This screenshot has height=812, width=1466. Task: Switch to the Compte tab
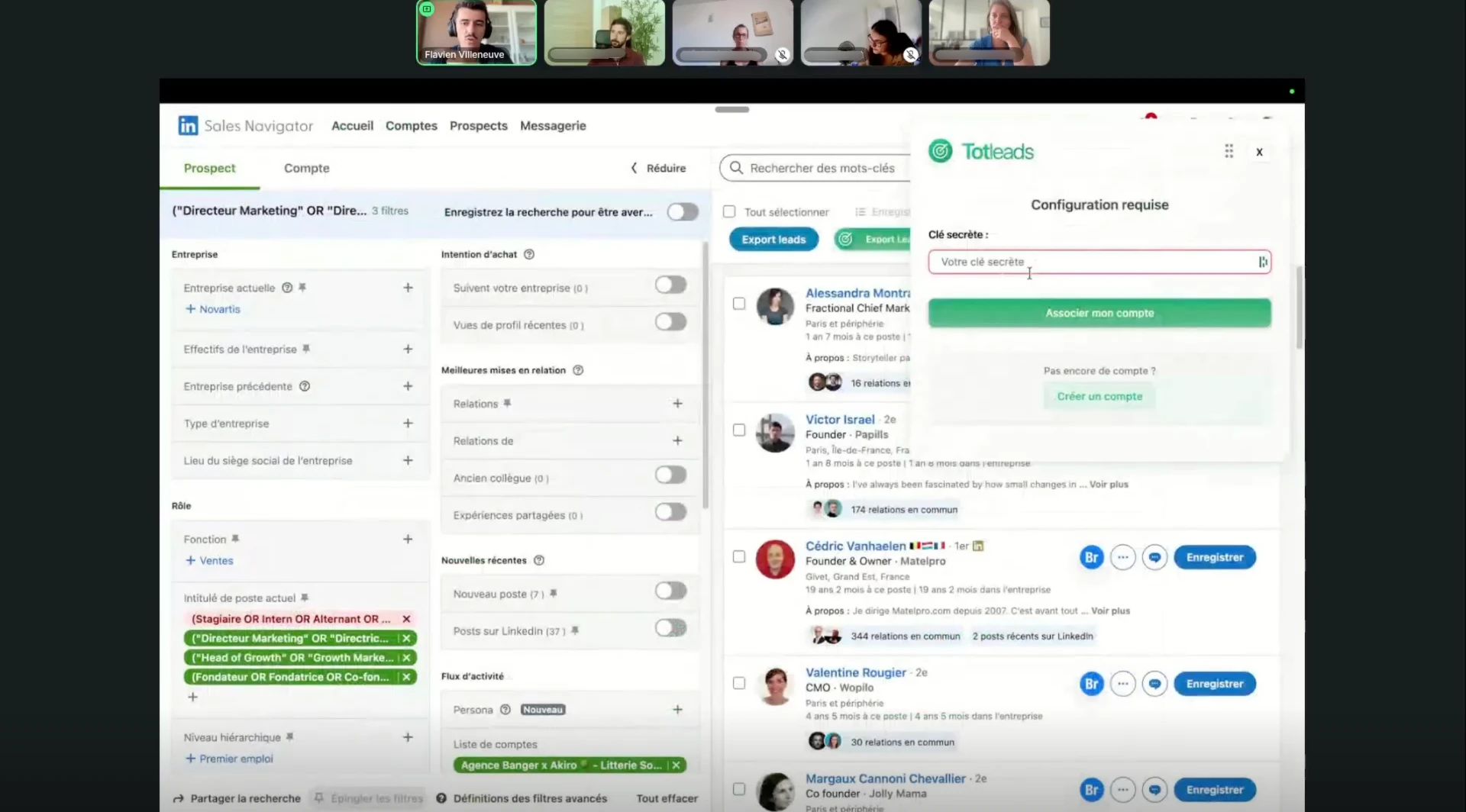pyautogui.click(x=306, y=168)
